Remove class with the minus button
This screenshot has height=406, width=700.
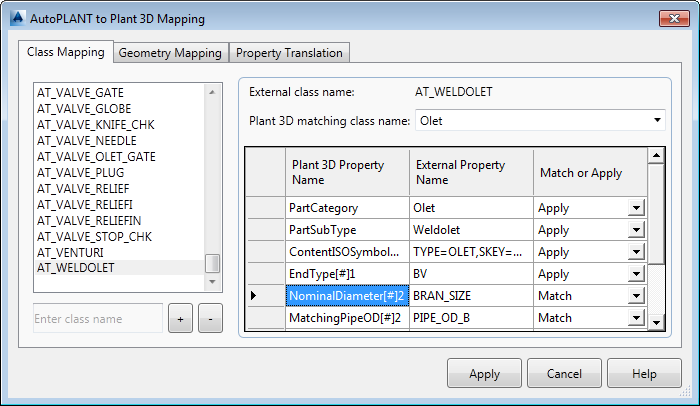[210, 318]
